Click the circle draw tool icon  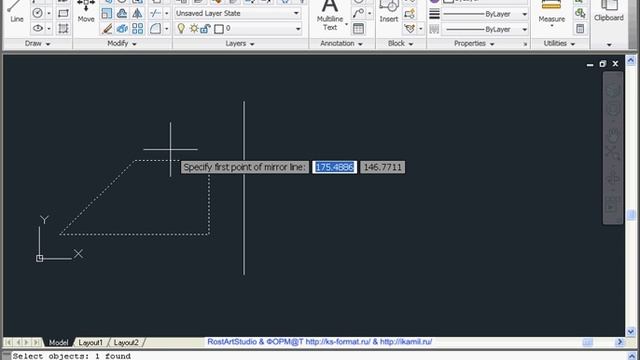tap(38, 13)
